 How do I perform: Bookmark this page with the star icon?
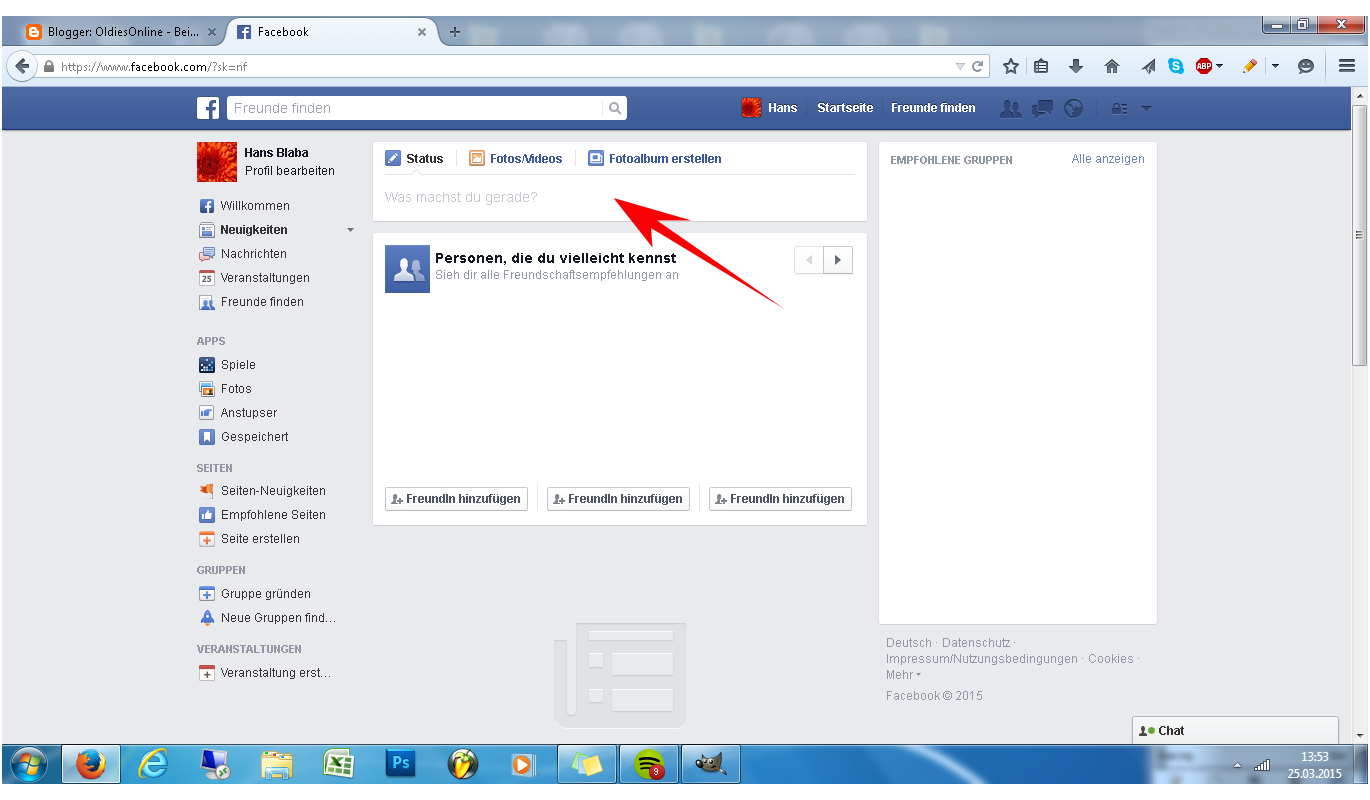(x=1011, y=66)
